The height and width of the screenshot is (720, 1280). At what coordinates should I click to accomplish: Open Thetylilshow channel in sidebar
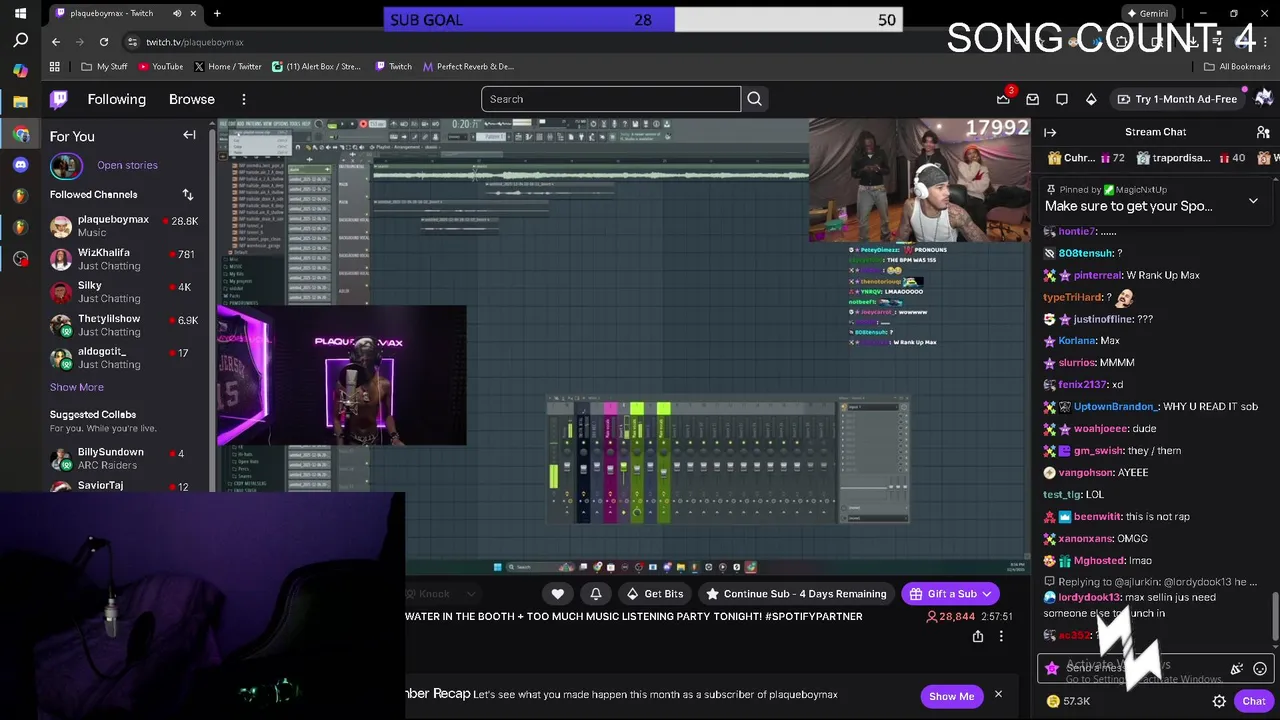point(124,325)
